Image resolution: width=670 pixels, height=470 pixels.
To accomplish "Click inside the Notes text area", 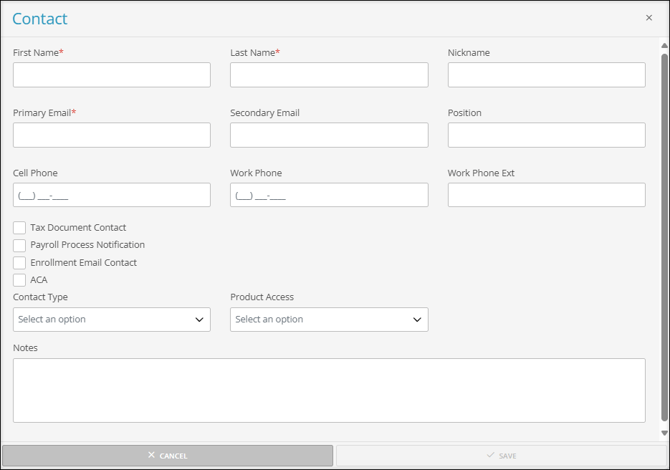I will 328,390.
